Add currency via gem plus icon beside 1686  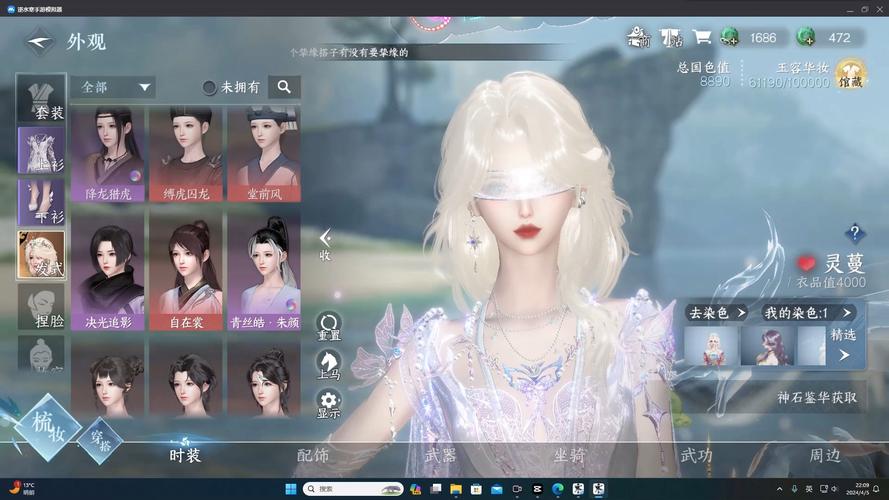pos(730,37)
